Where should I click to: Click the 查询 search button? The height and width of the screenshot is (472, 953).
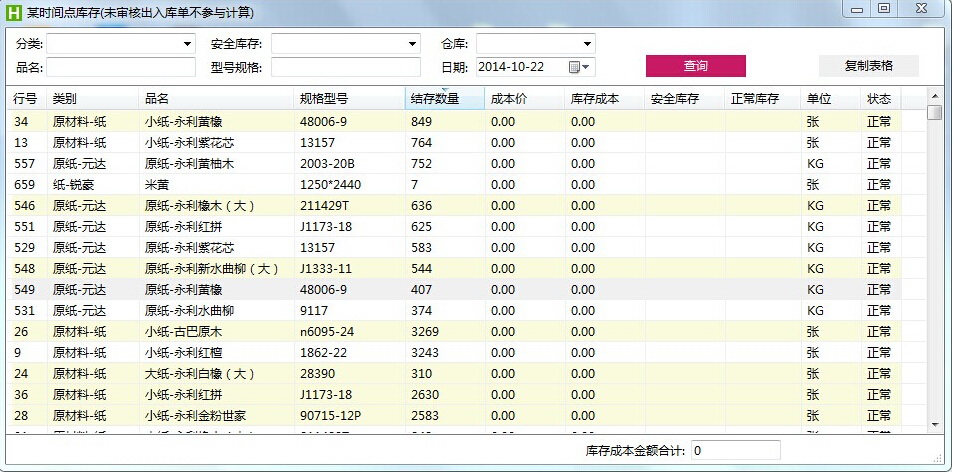click(695, 66)
